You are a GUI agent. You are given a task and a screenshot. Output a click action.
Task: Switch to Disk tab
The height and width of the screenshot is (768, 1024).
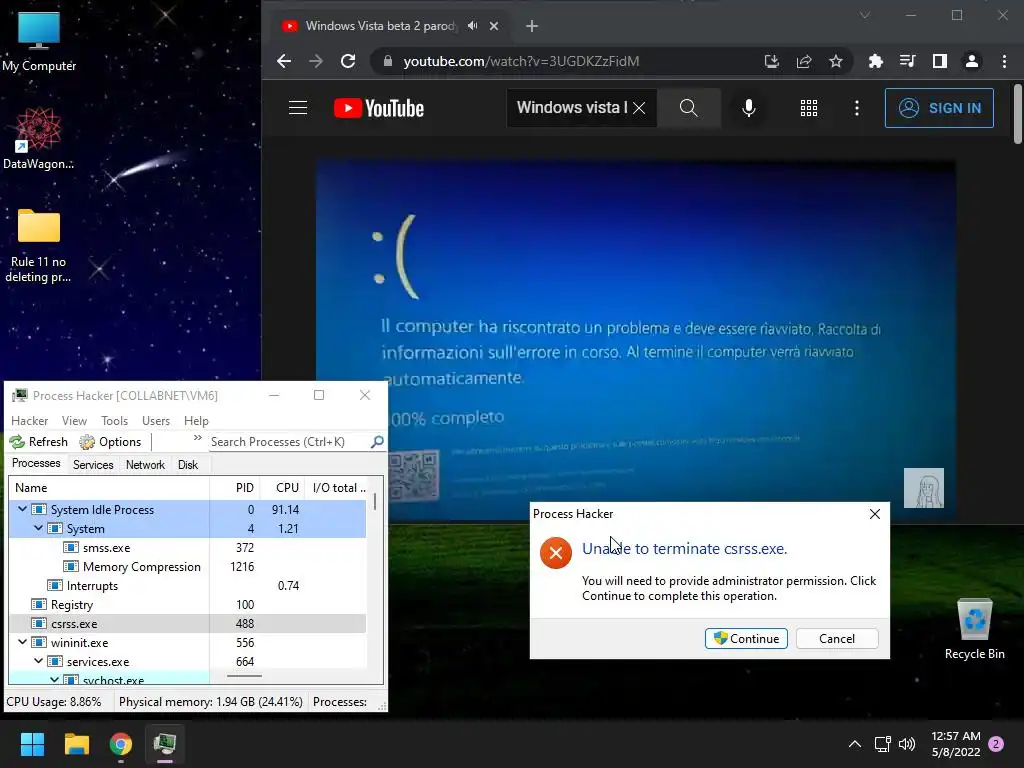187,464
